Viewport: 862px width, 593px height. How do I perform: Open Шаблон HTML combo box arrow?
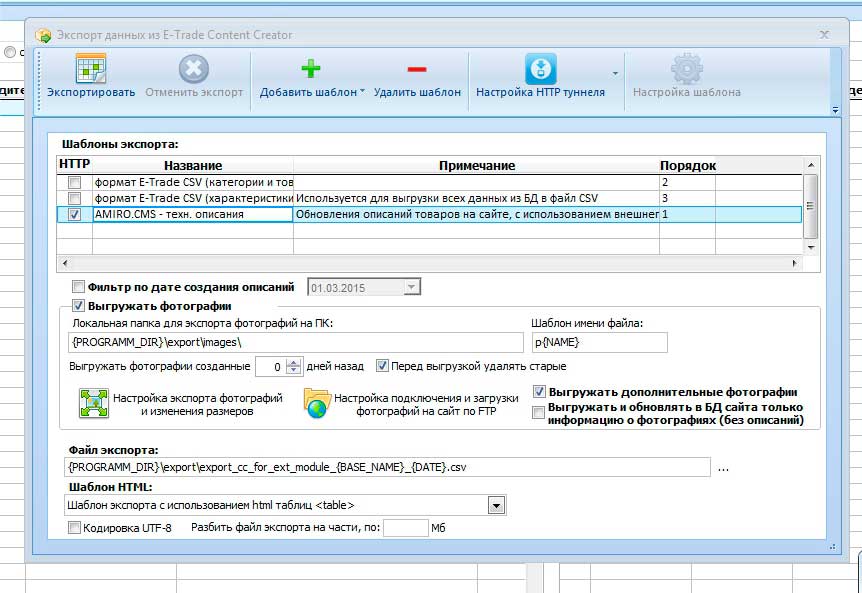click(496, 505)
